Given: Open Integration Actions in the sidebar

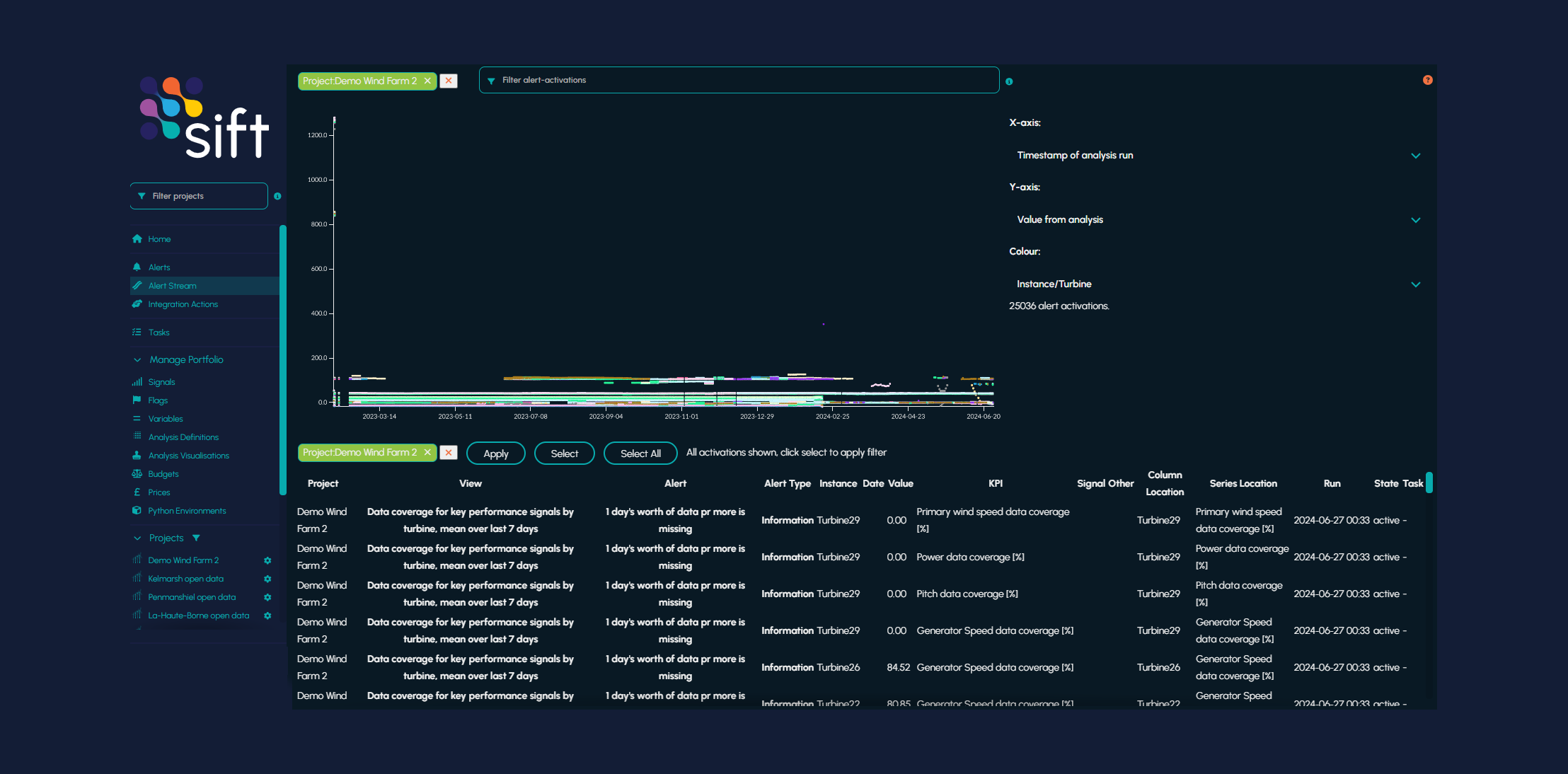Looking at the screenshot, I should point(183,304).
